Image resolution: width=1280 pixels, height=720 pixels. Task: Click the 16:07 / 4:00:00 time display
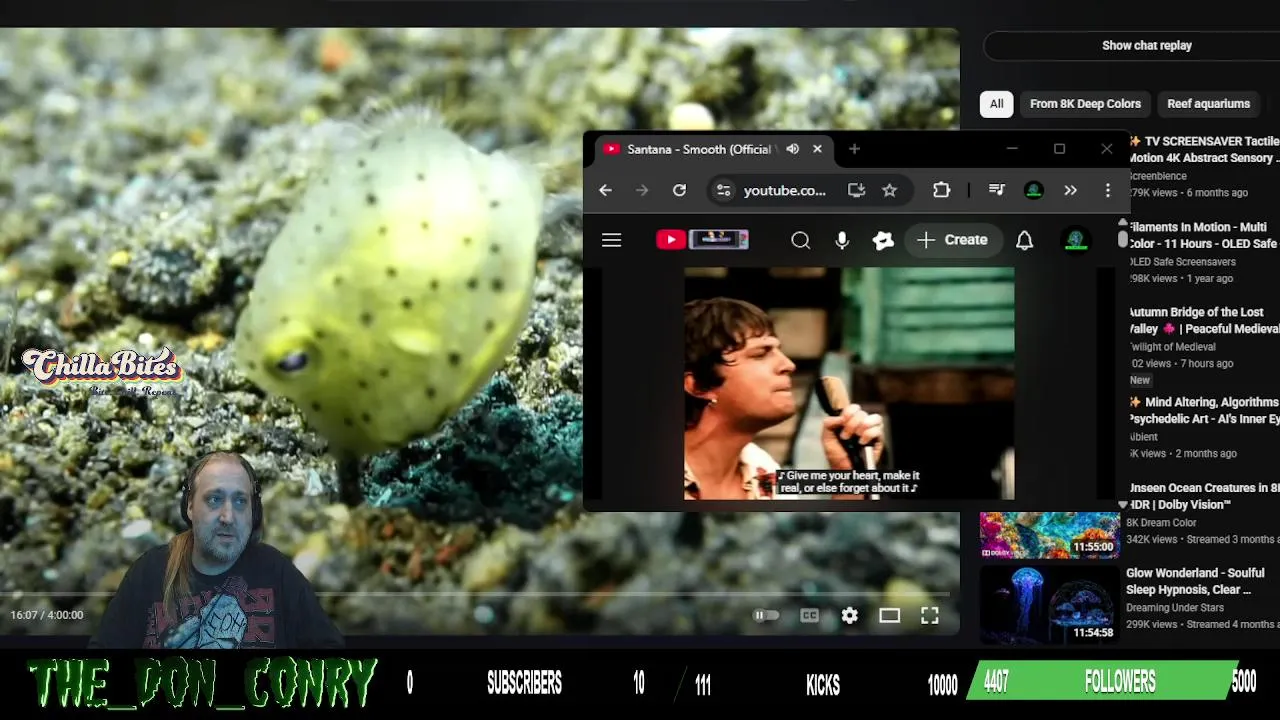tap(47, 615)
